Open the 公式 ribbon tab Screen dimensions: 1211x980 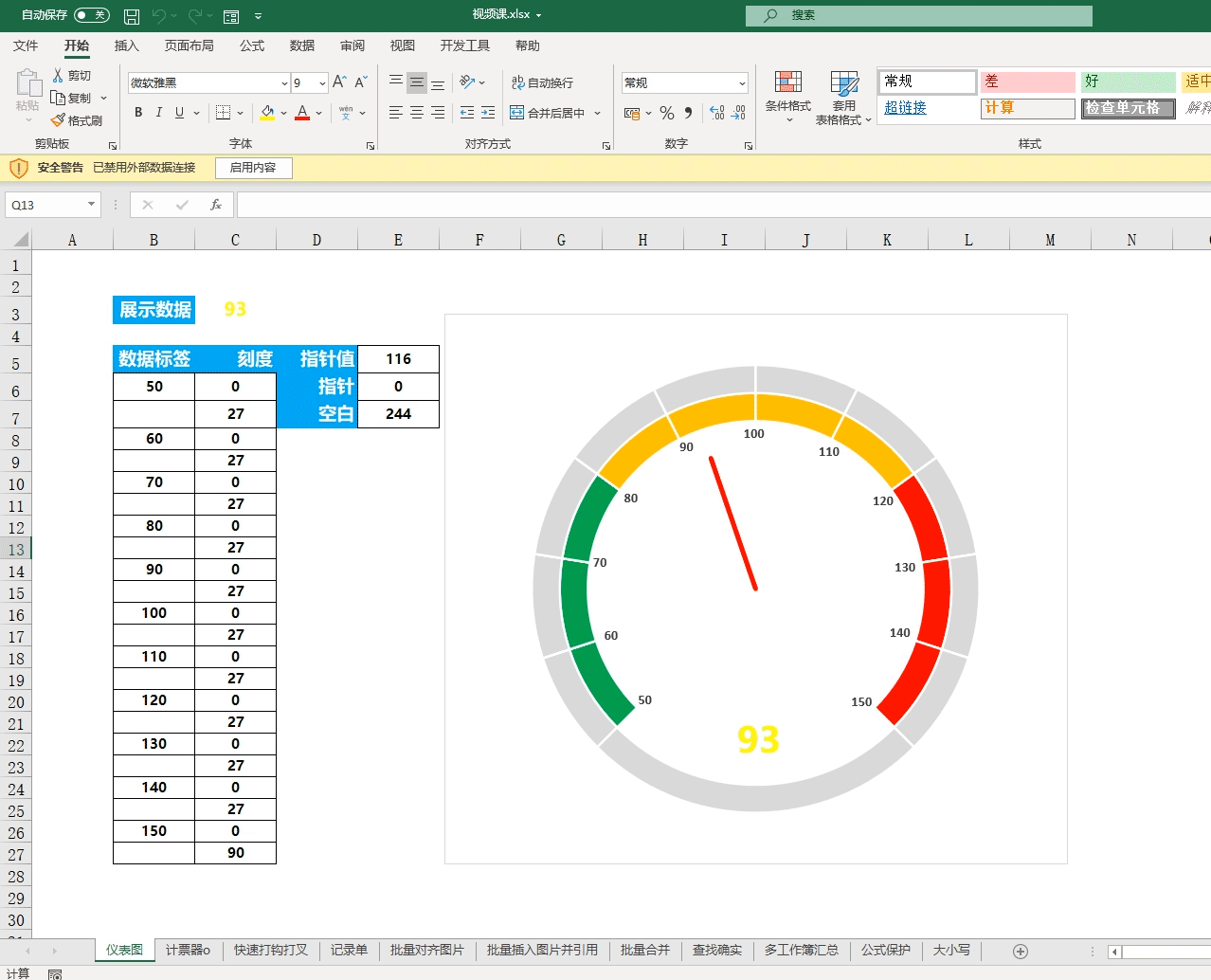pos(252,45)
